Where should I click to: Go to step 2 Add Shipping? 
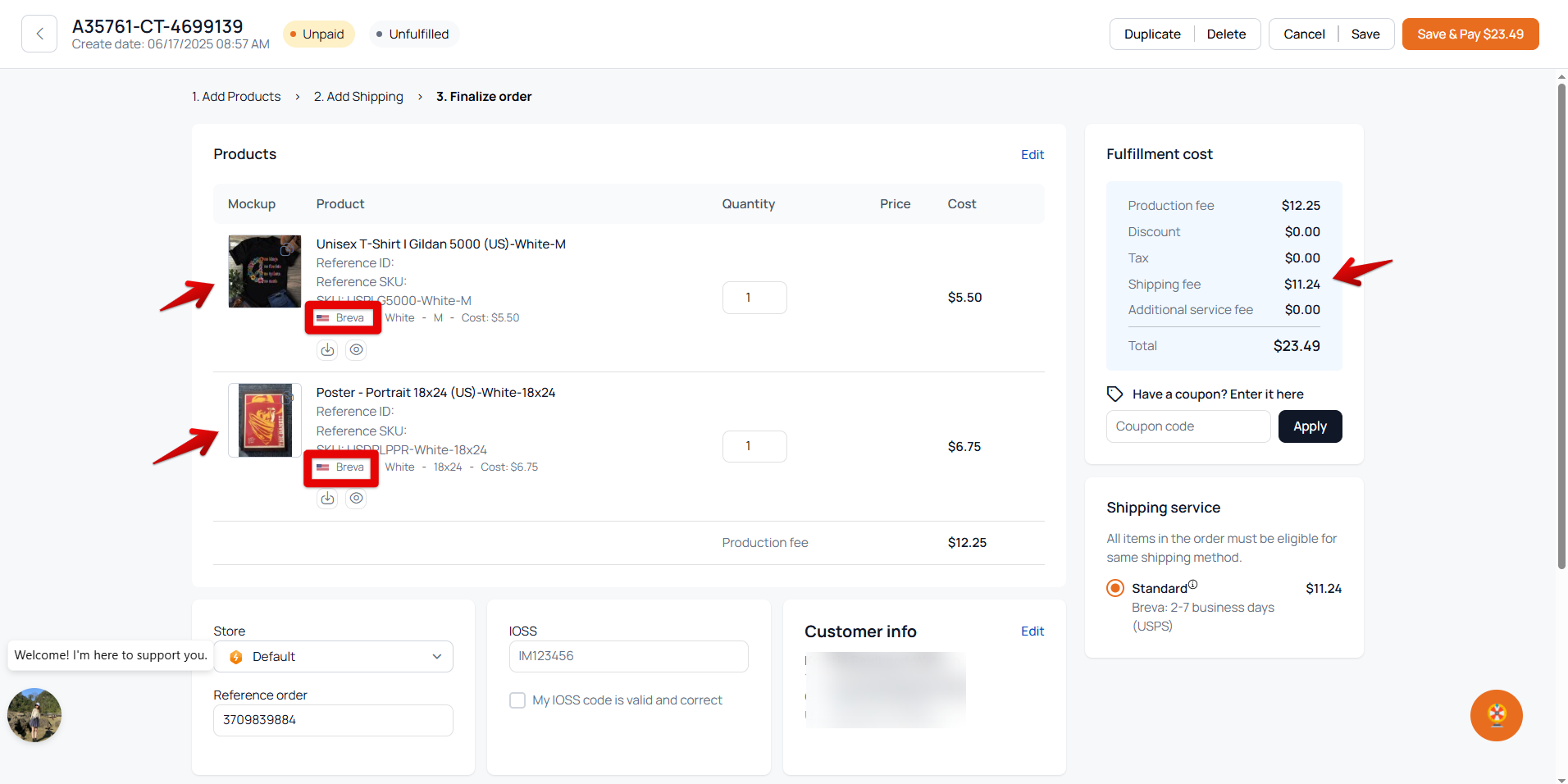(x=358, y=97)
